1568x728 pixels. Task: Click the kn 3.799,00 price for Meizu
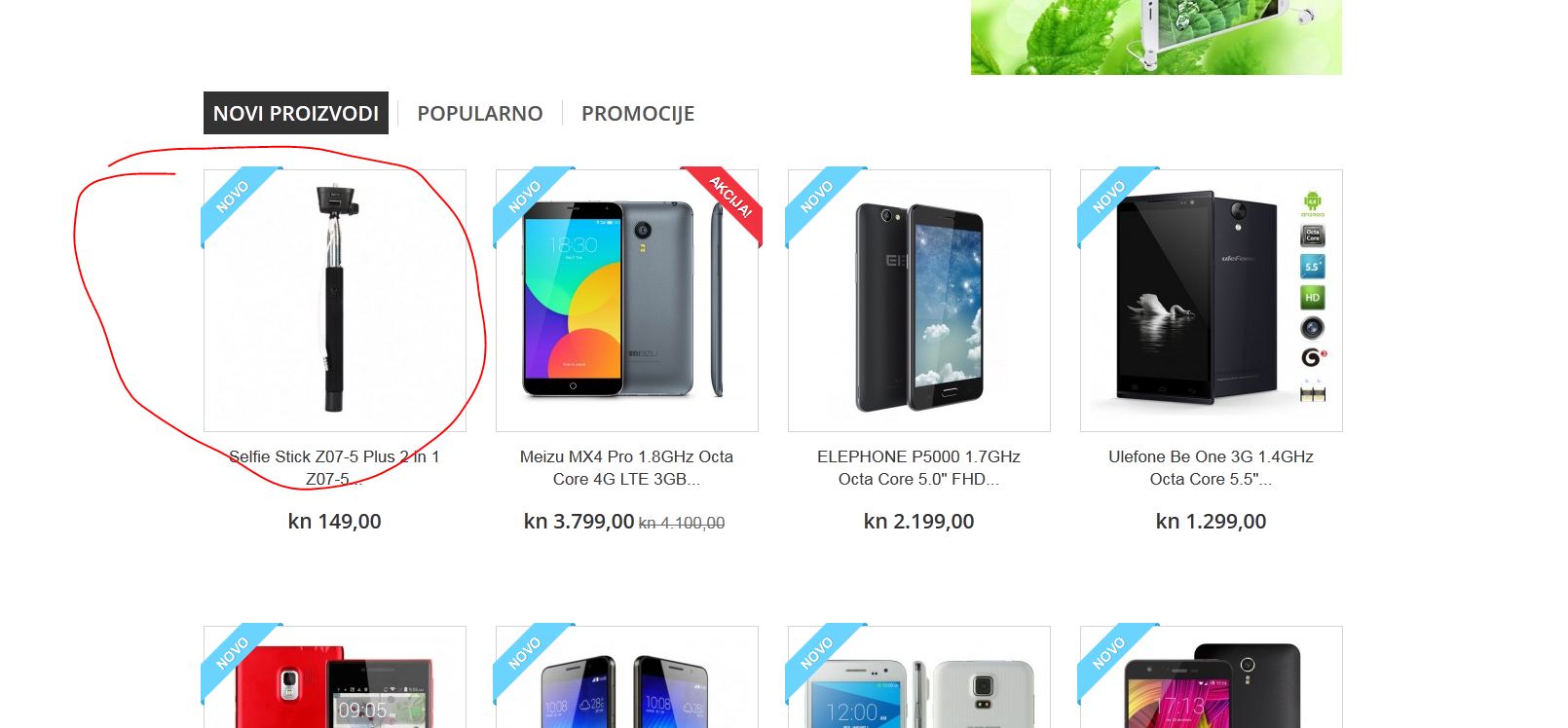(579, 522)
